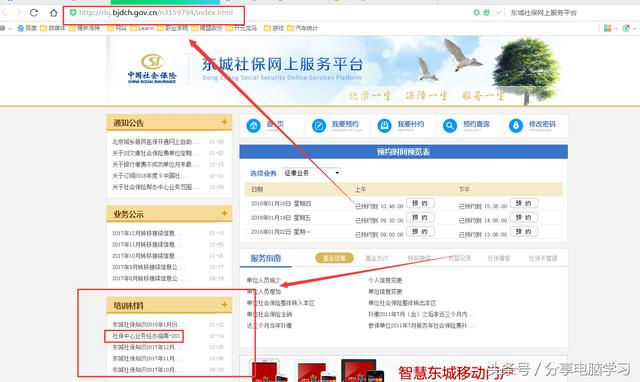The image size is (640, 382).
Task: Click the green circular browser icon near search box
Action: [476, 13]
